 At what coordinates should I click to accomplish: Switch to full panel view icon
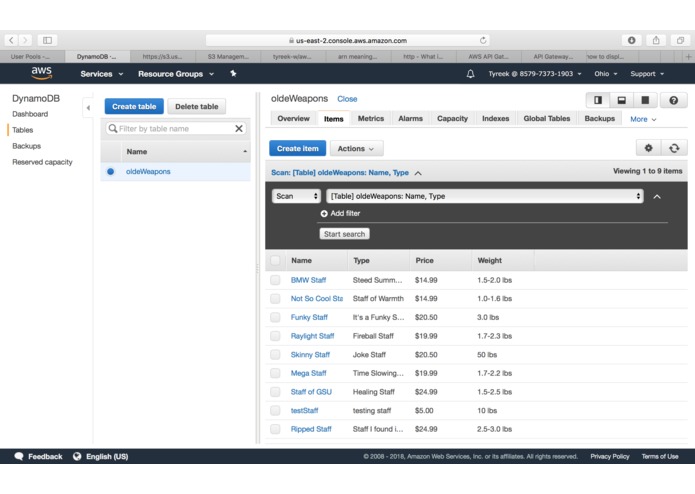(x=645, y=100)
